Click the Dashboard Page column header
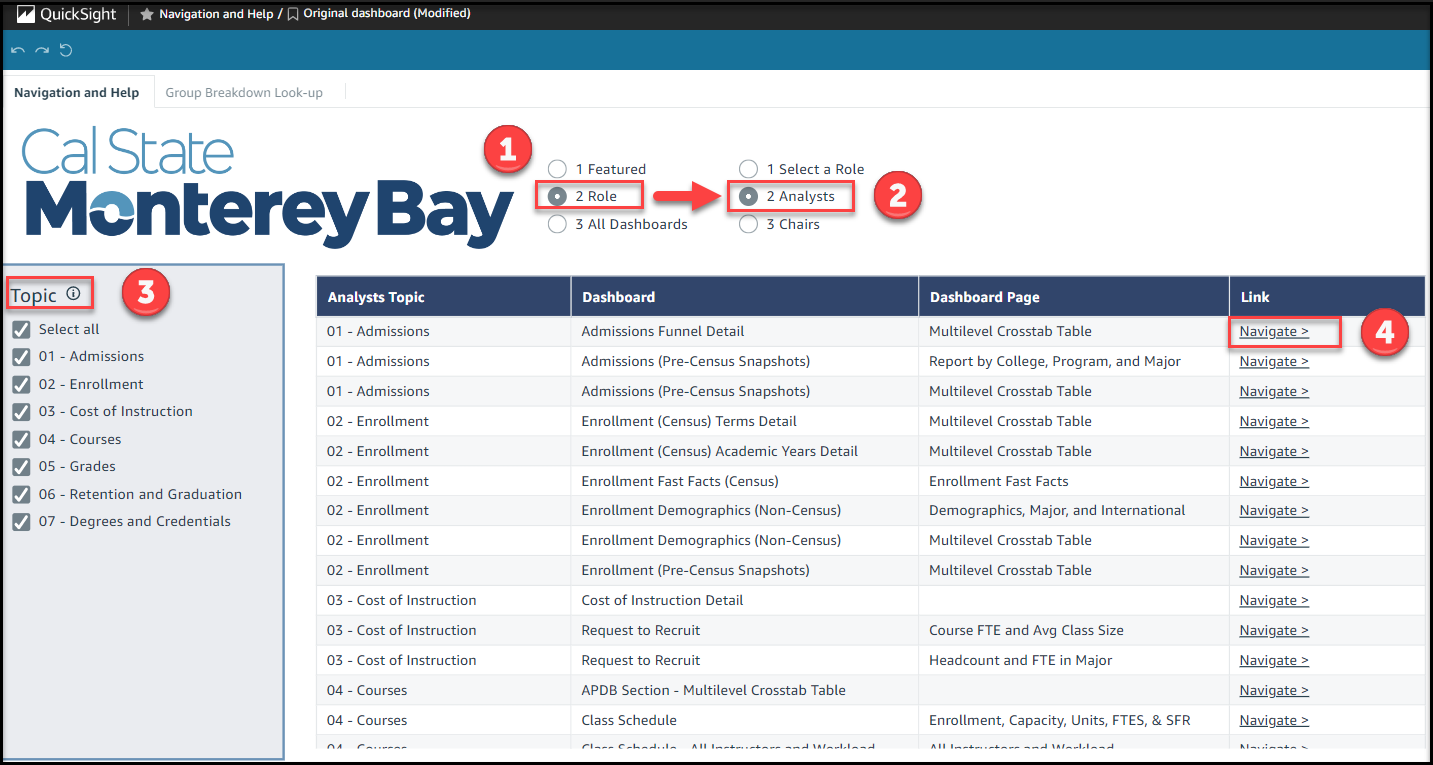Image resolution: width=1433 pixels, height=765 pixels. click(x=984, y=297)
